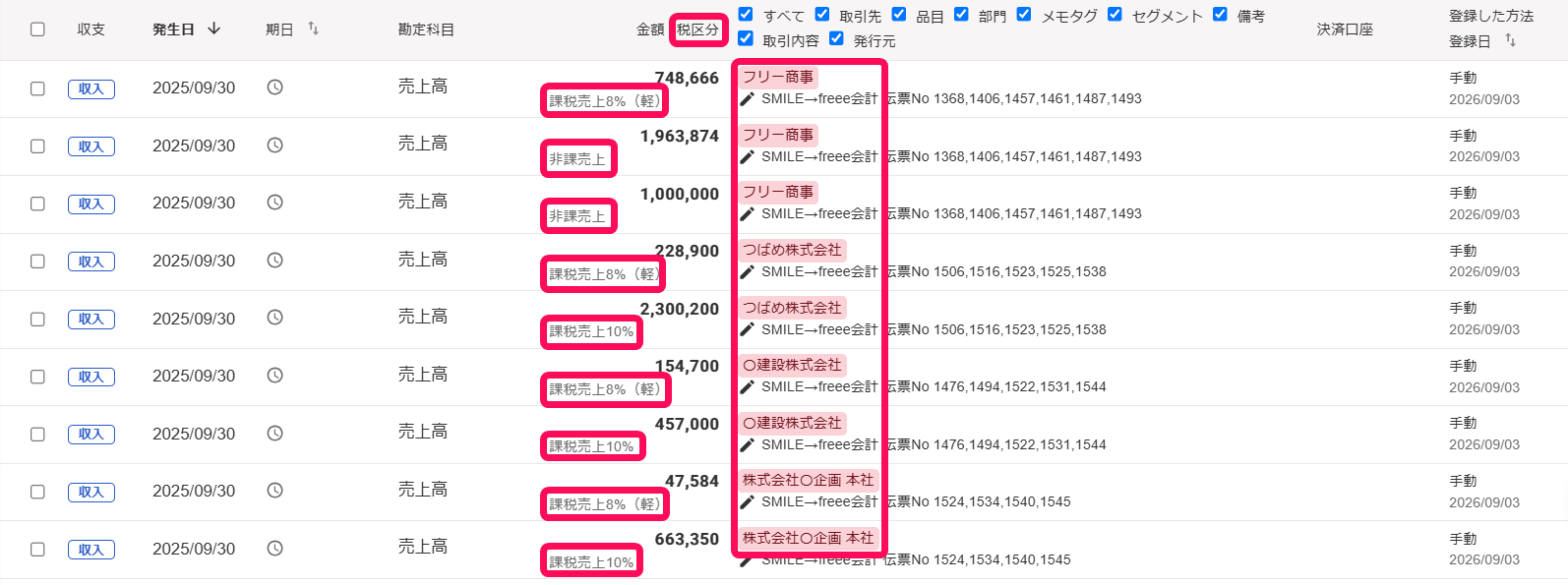Select the checkbox of the 748,666 row

pos(37,88)
